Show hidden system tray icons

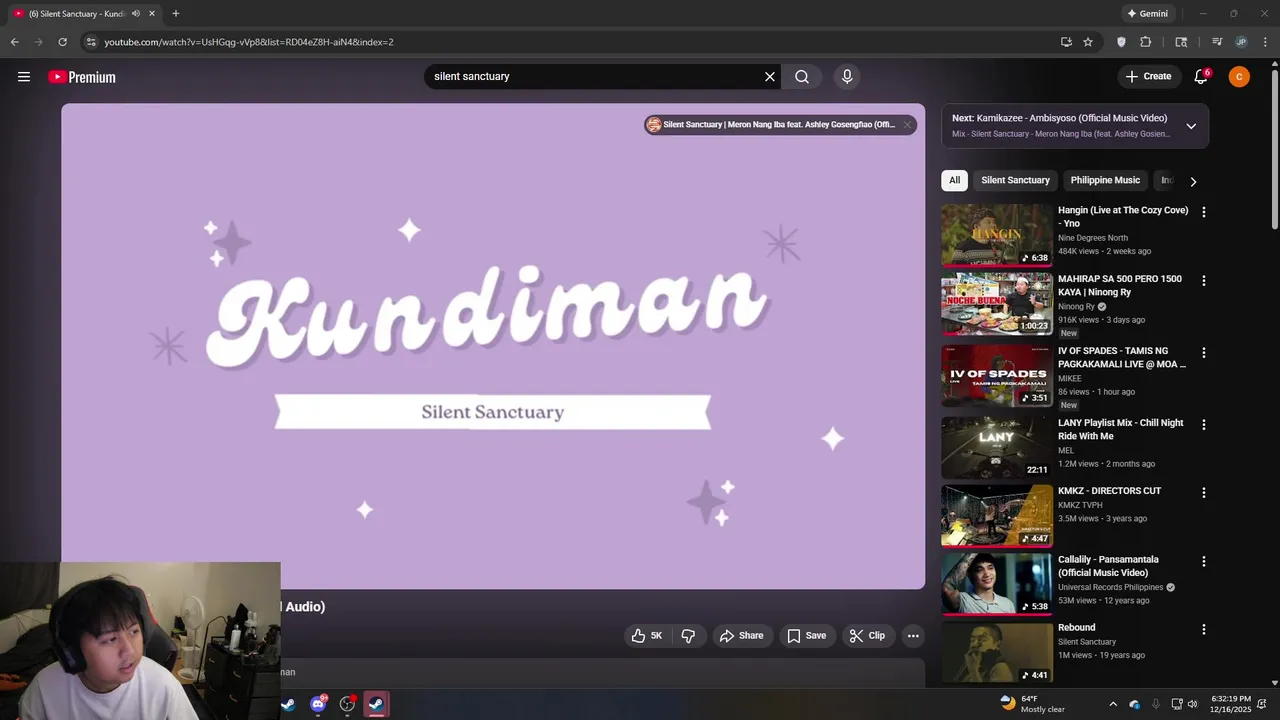[1113, 704]
